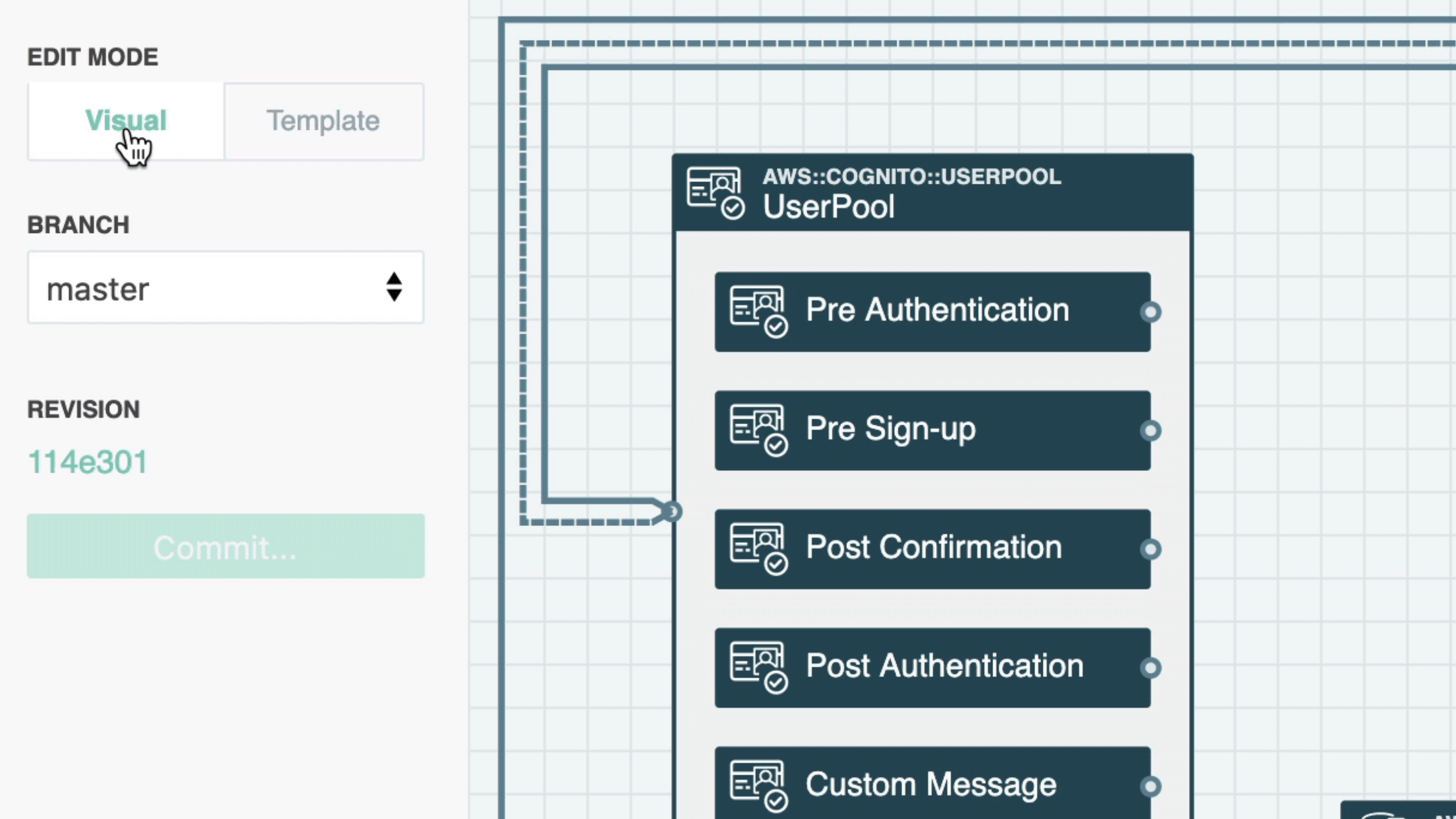Click UserPool left input connector port
1456x819 pixels.
[x=672, y=511]
